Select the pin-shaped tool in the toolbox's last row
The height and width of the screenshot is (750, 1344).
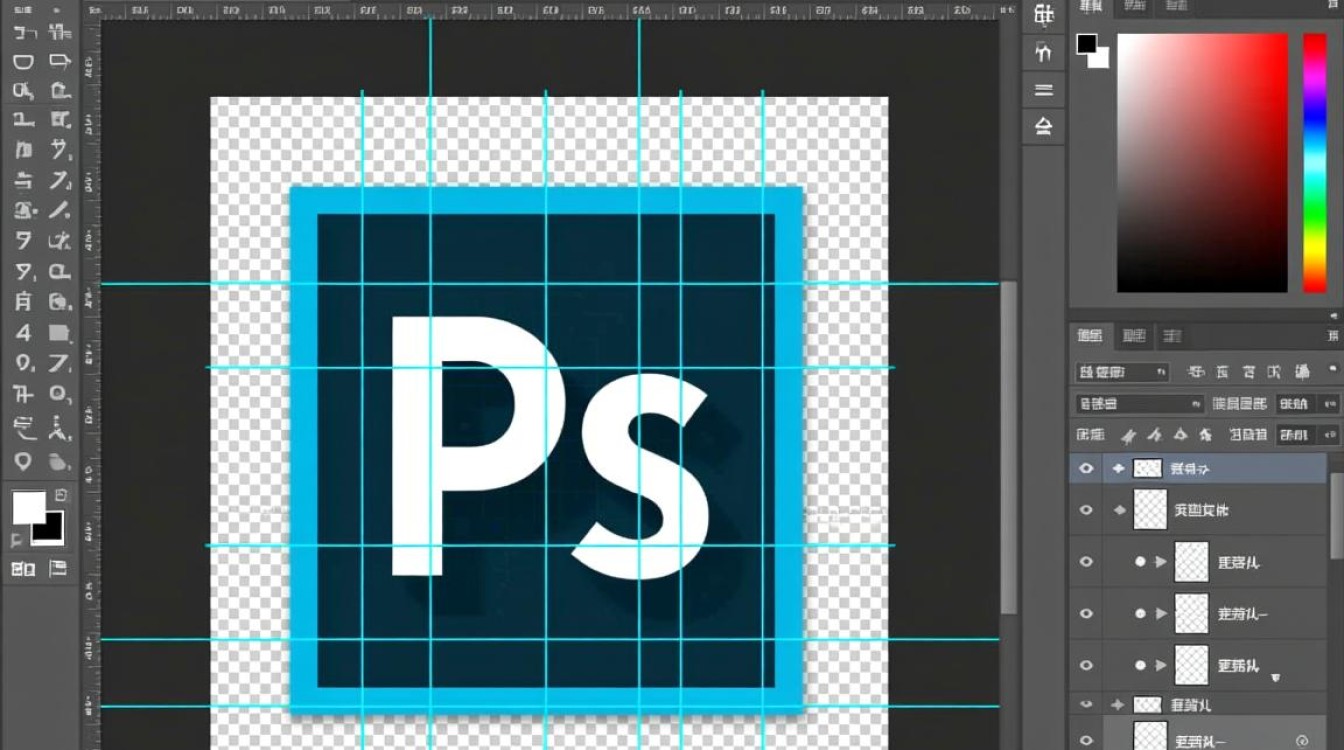click(23, 461)
